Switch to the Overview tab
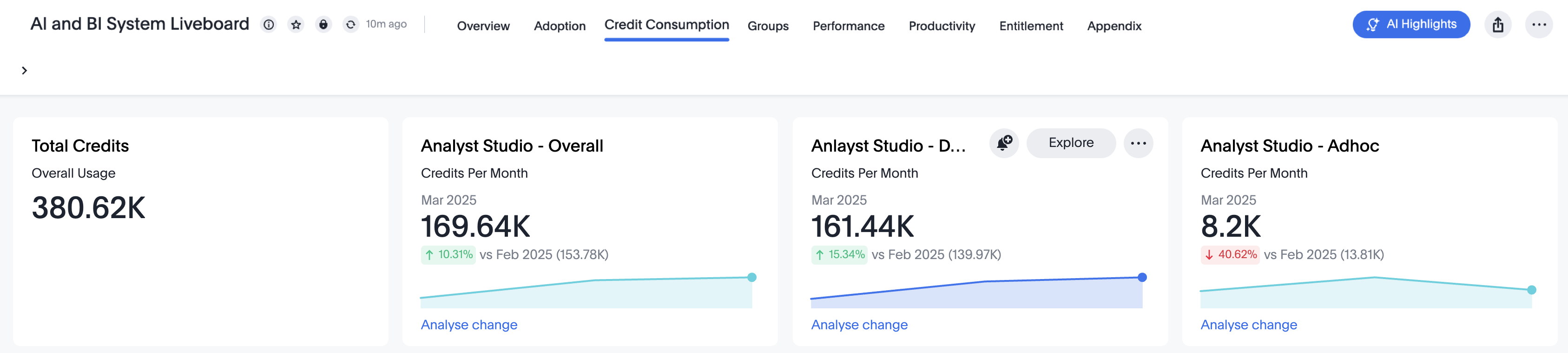The width and height of the screenshot is (1568, 353). pos(483,26)
